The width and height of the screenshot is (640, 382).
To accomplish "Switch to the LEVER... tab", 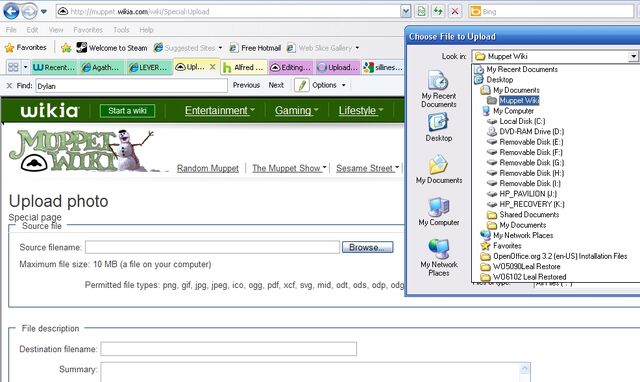I will 150,67.
